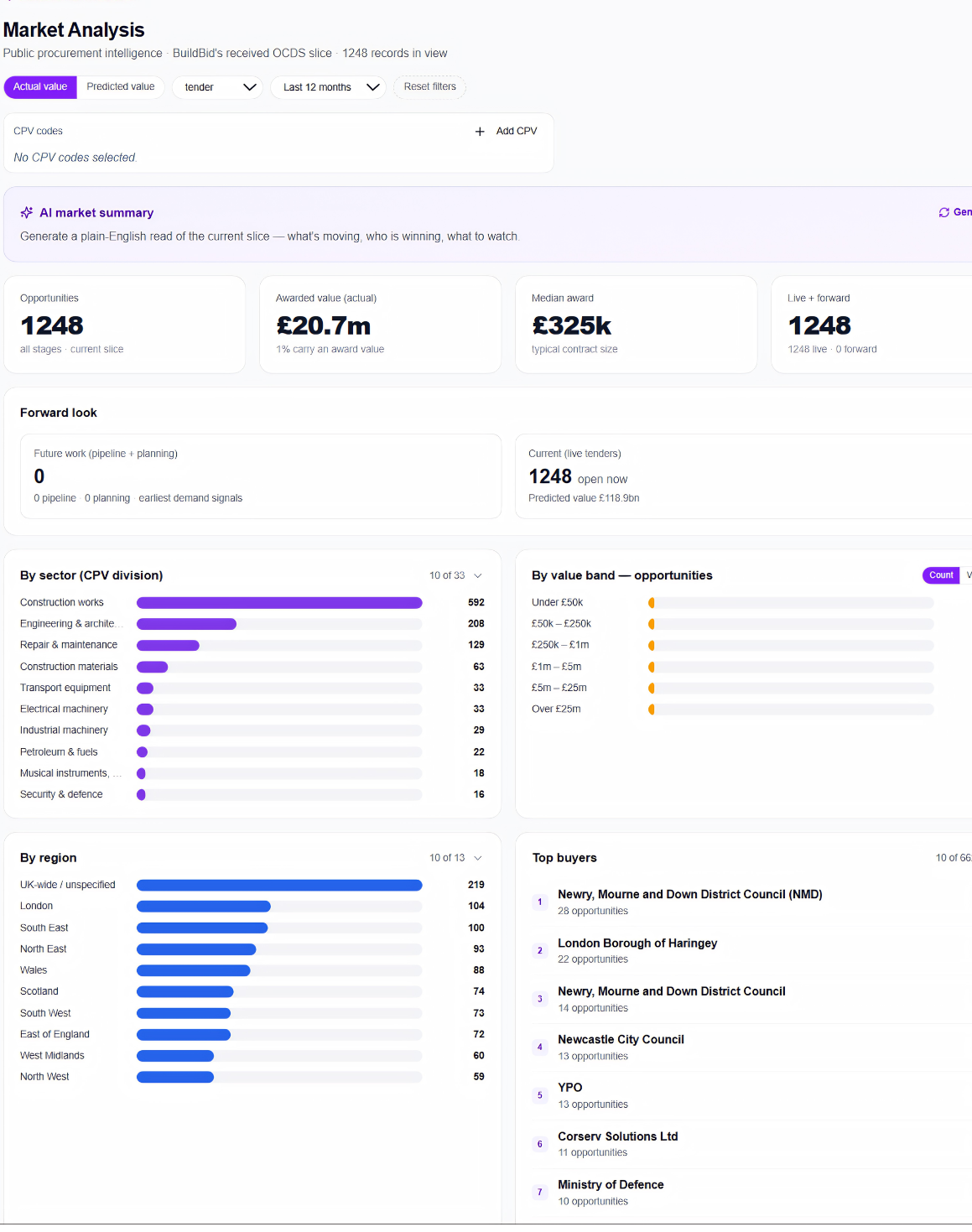This screenshot has height=1232, width=972.
Task: Select Scotland region row
Action: coord(252,992)
